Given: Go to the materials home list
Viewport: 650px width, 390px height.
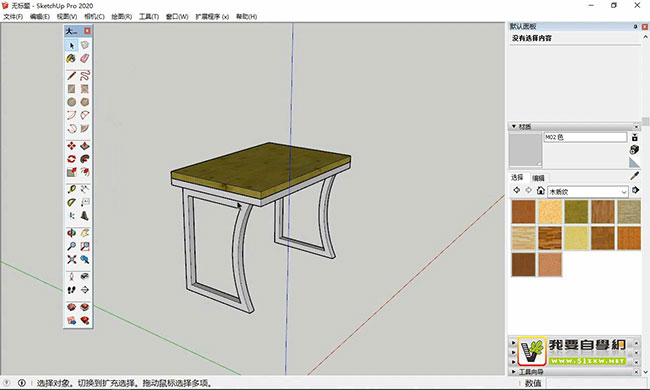Looking at the screenshot, I should click(541, 190).
